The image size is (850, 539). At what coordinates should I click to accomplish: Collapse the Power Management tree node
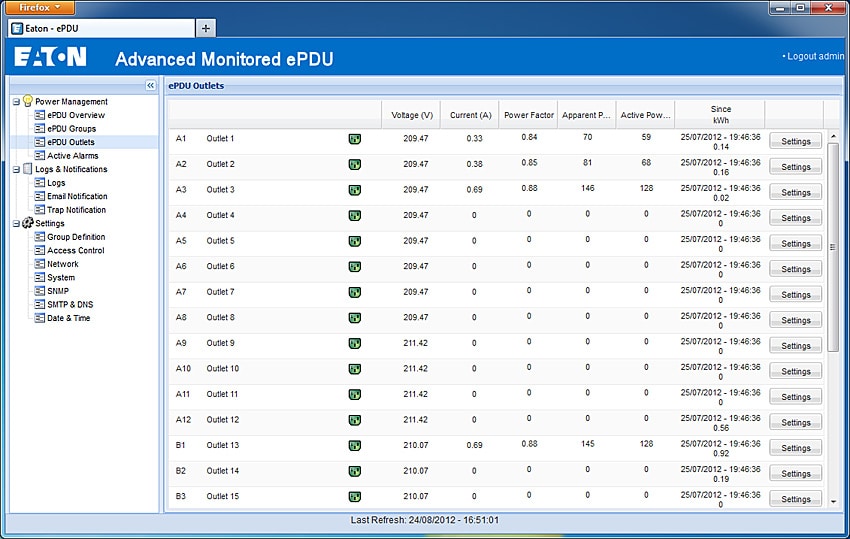(16, 101)
